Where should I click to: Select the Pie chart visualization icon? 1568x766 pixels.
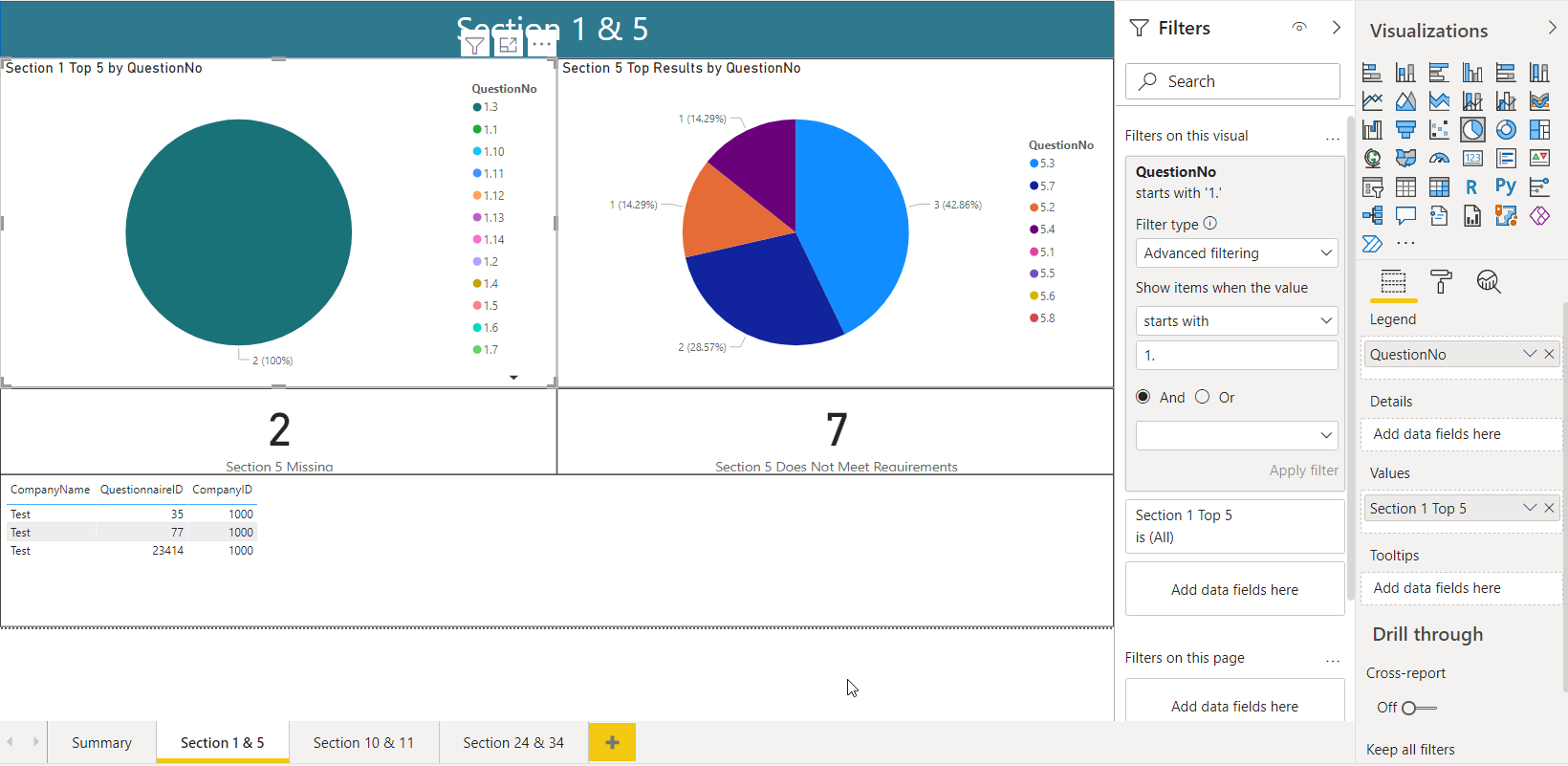(1472, 129)
